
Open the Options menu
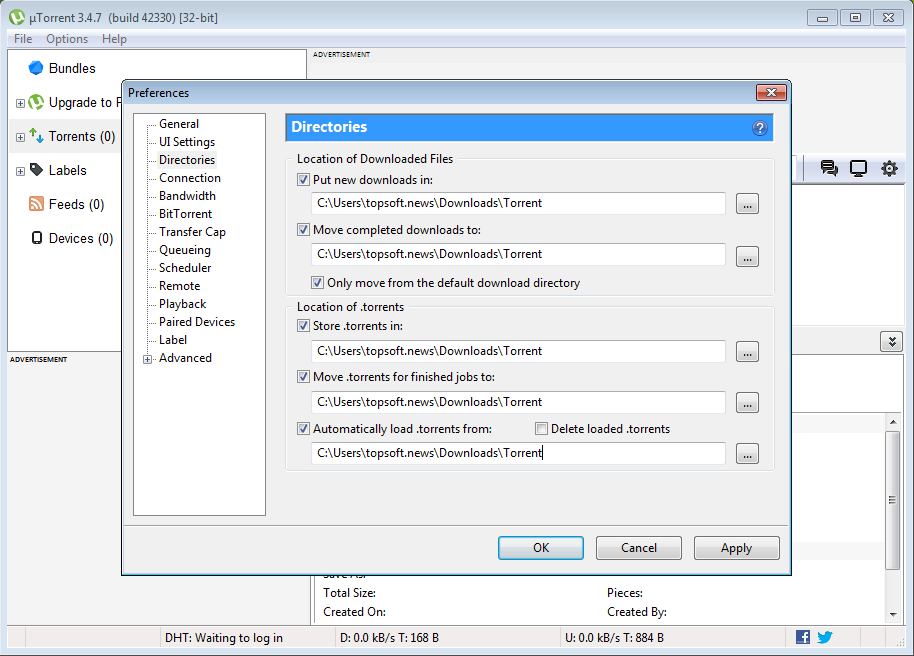[67, 38]
